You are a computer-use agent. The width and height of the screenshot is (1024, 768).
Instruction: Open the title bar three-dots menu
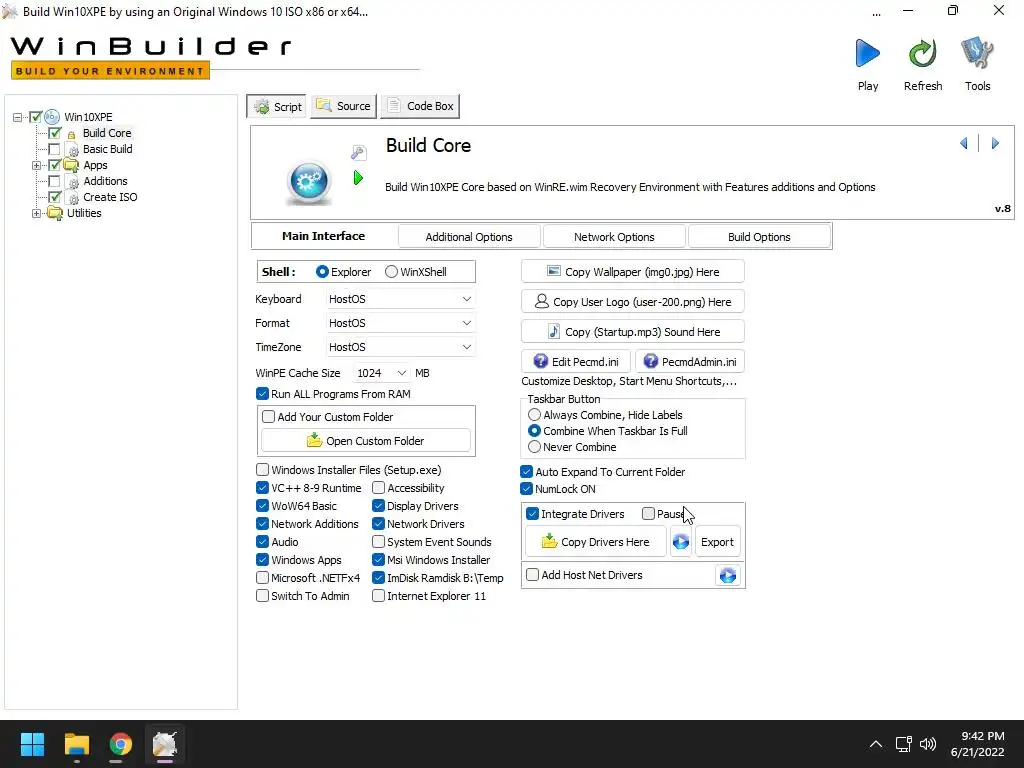point(876,12)
